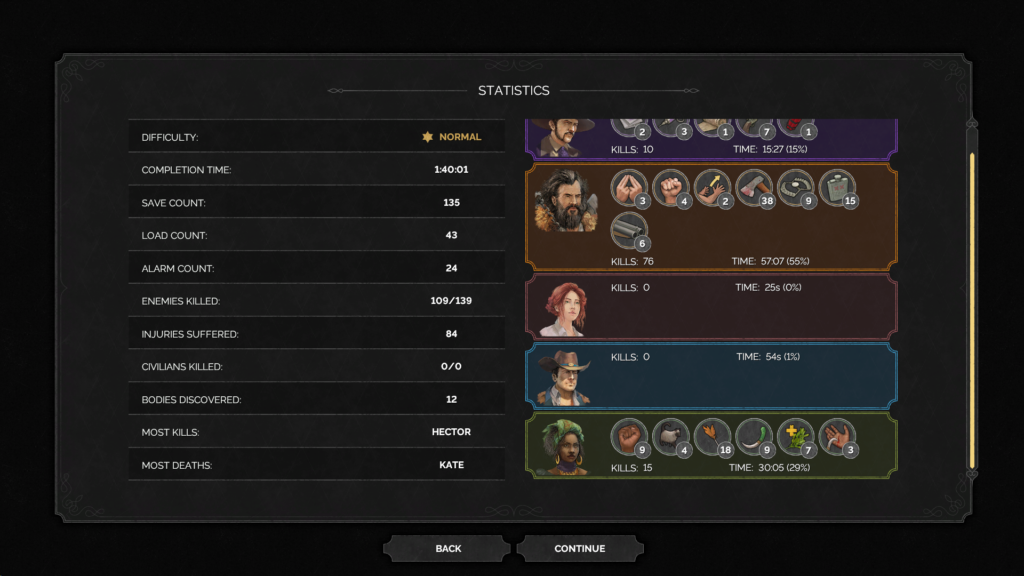Click Isabelle's blowdart feather icon

tap(712, 437)
